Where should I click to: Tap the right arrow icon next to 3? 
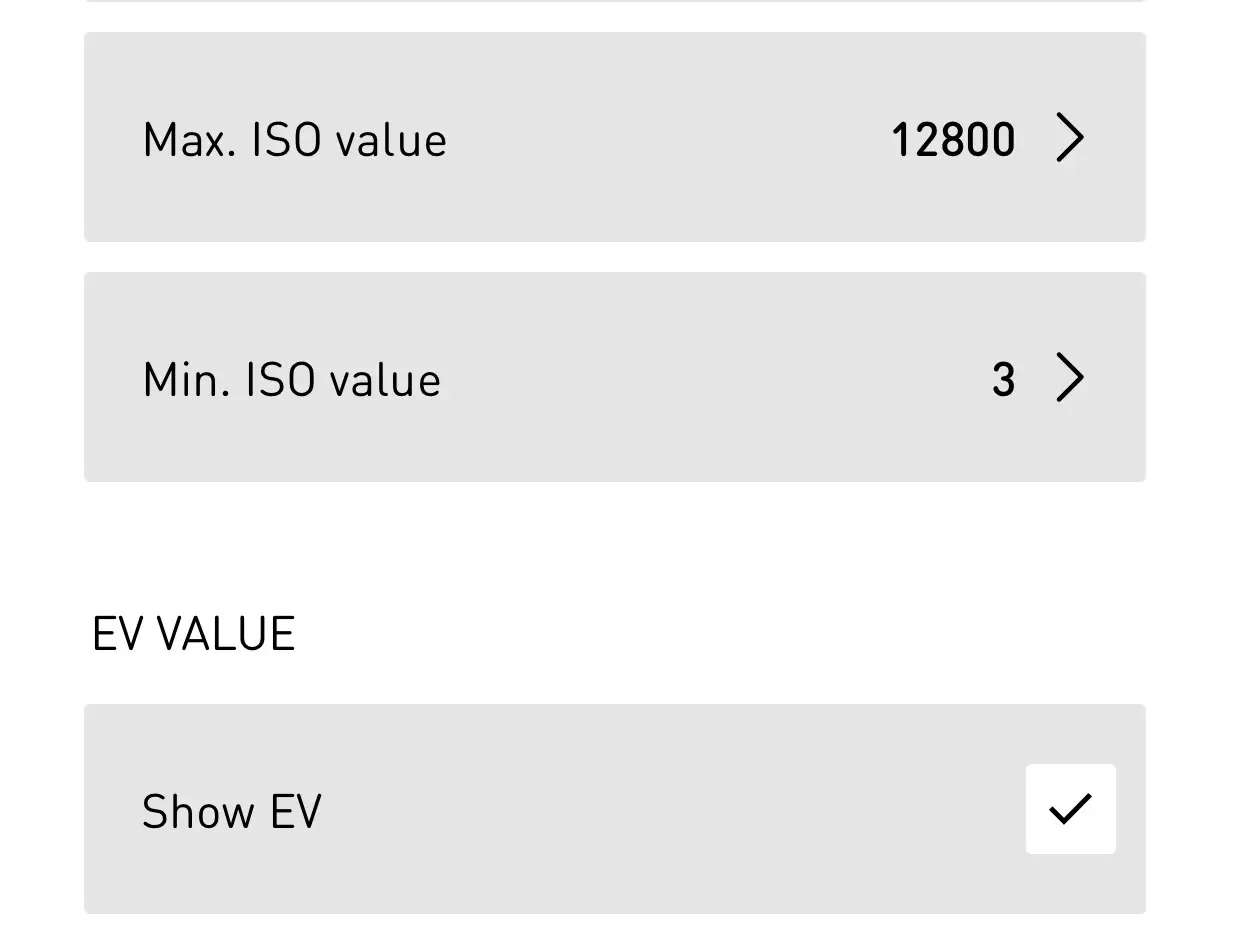[x=1069, y=378]
